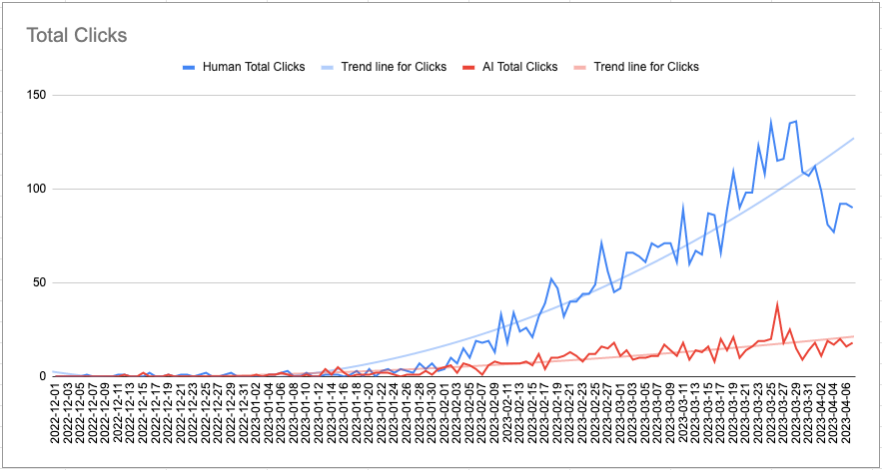Click the blue Human Total Clicks legend marker
The height and width of the screenshot is (470, 882).
[190, 67]
